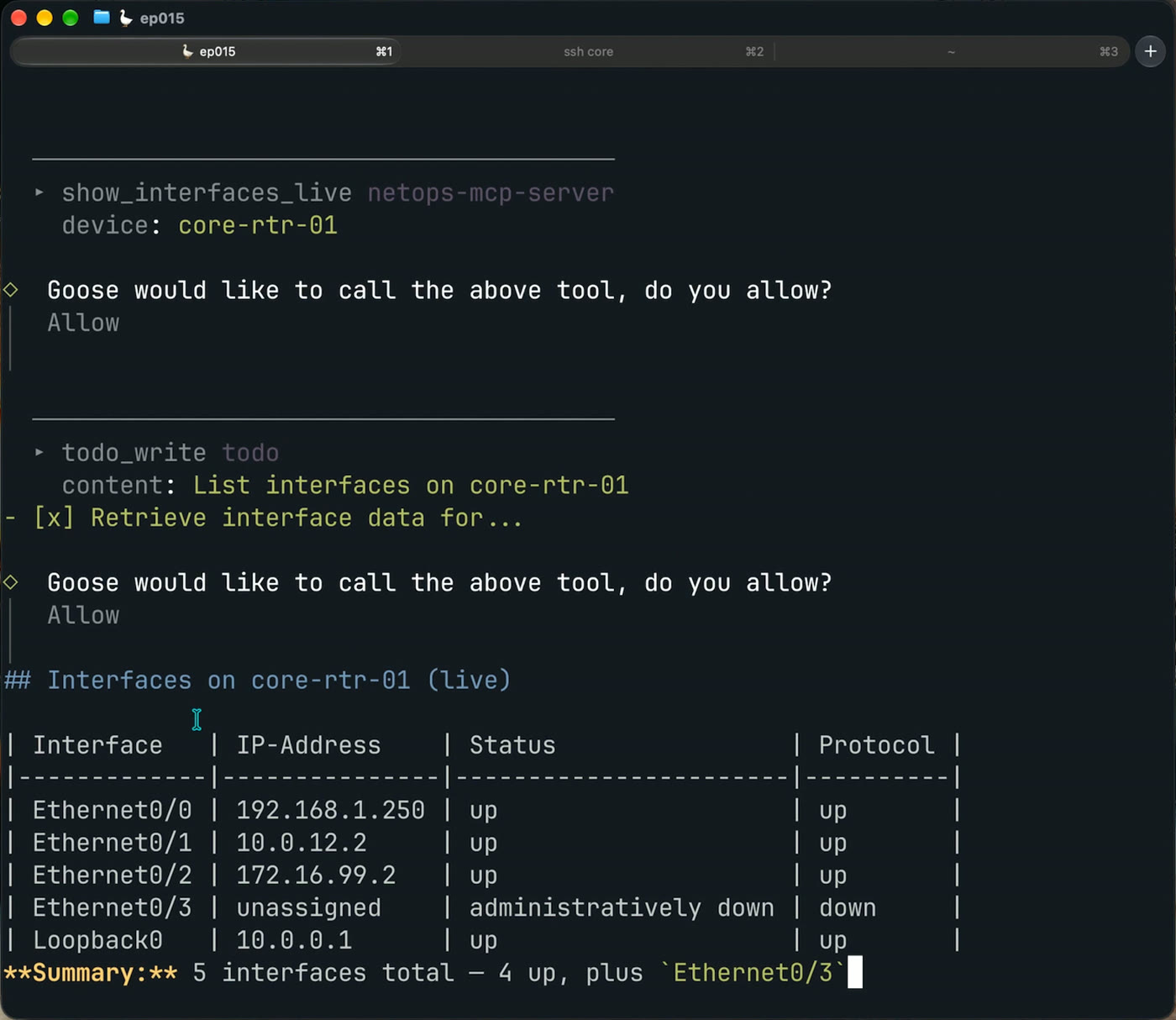The height and width of the screenshot is (1020, 1176).
Task: Click the content text List interfaces on core-rtr-01
Action: pos(411,485)
